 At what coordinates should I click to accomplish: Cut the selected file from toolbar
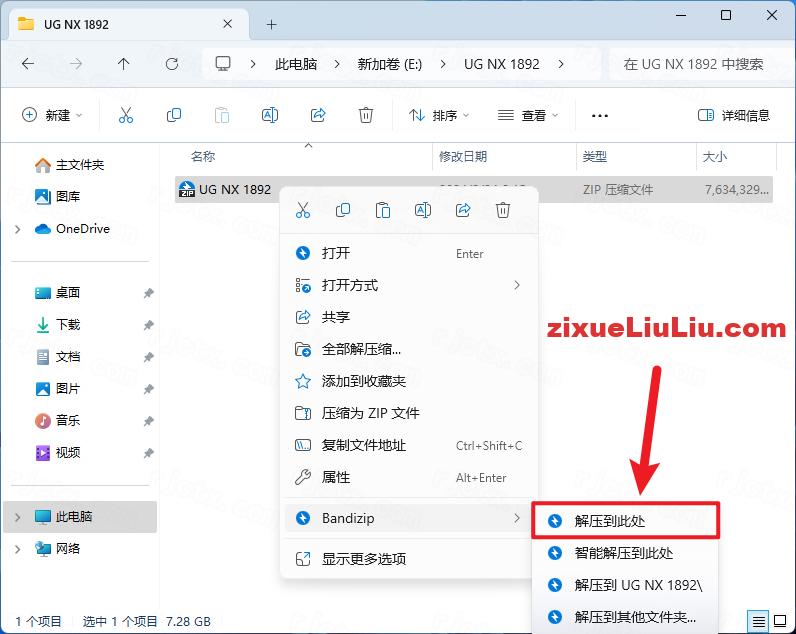point(125,115)
